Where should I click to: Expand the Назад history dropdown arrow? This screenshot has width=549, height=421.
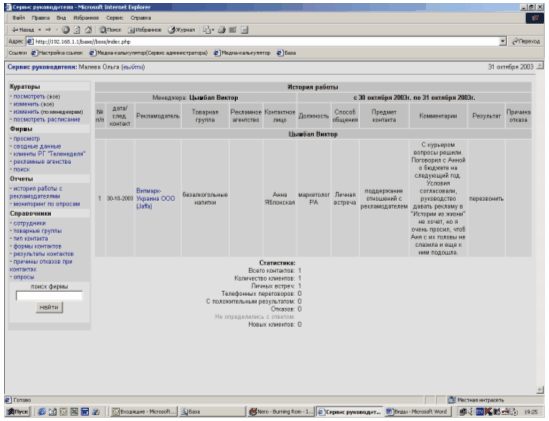coord(40,30)
